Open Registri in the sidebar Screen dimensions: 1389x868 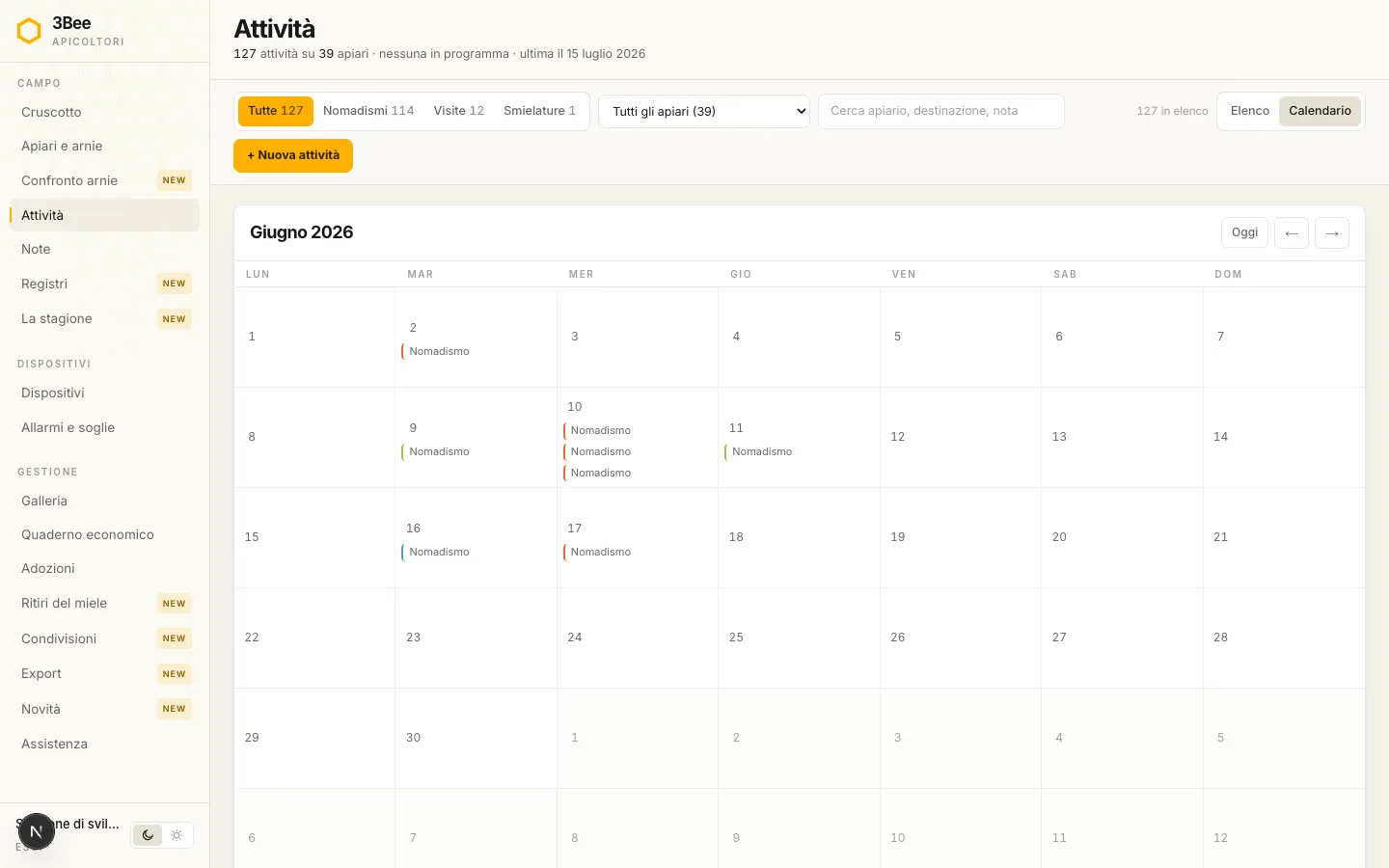[104, 284]
